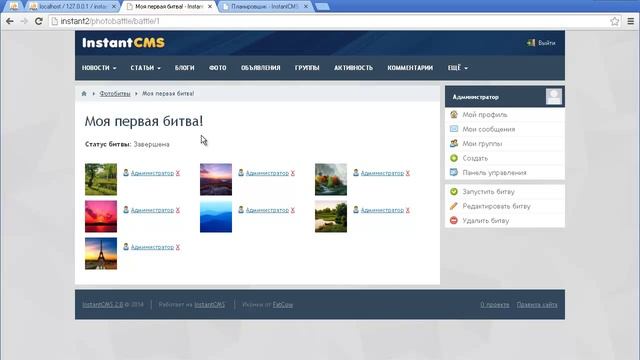Screen dimensions: 640x360
Task: Click the FatCow footer link
Action: (x=282, y=304)
